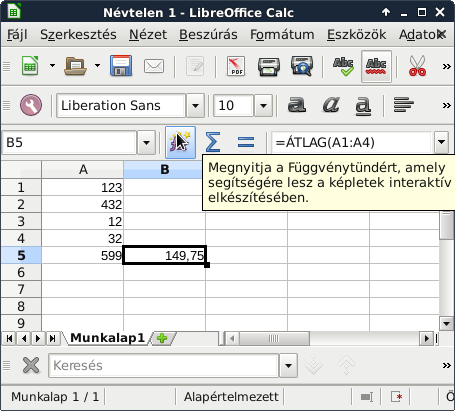Screen dimensions: 455x411
Task: Click into the Keresés search field
Action: [164, 365]
